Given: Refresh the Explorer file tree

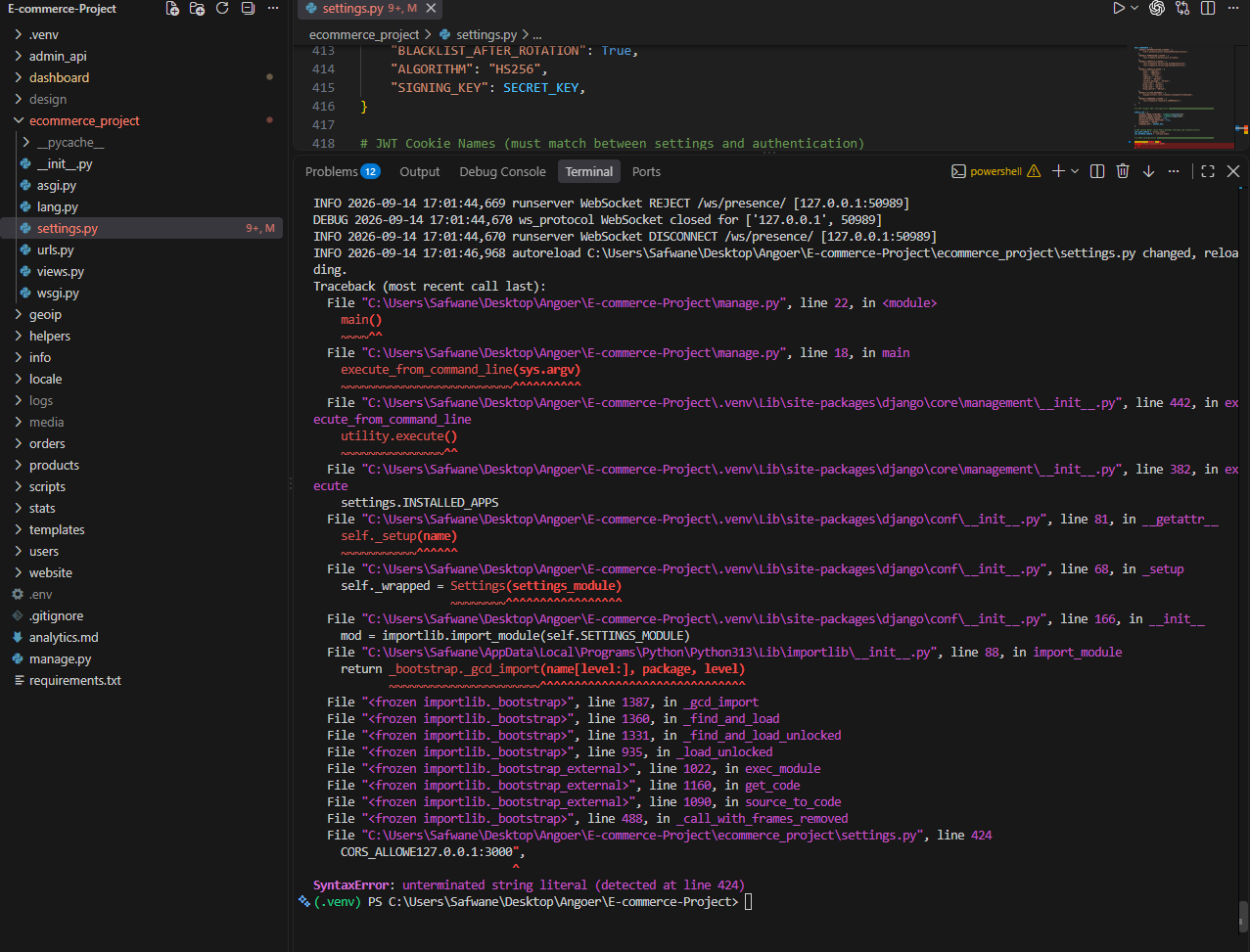Looking at the screenshot, I should click(x=222, y=9).
